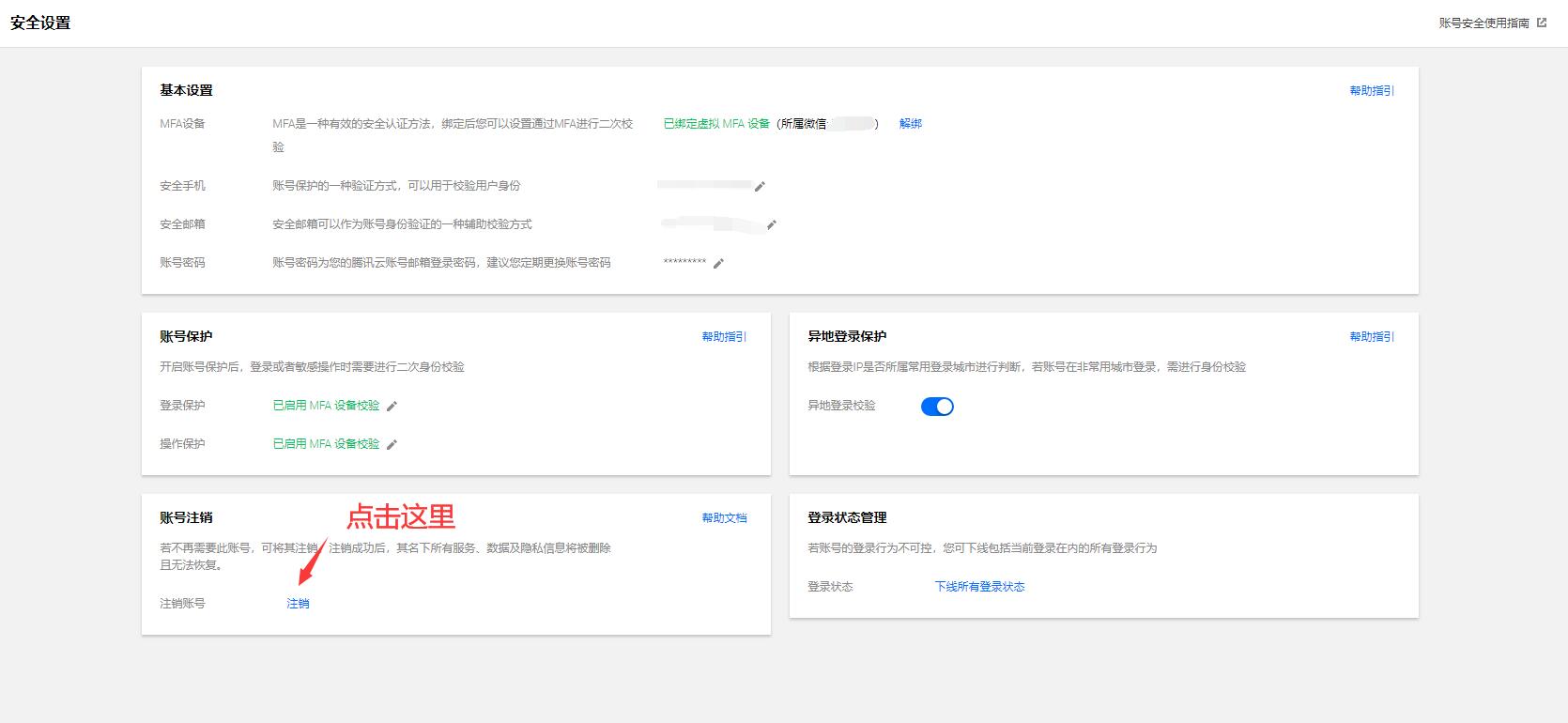Click the 账号密码 row label
Viewport: 1568px width, 723px height.
pyautogui.click(x=182, y=262)
